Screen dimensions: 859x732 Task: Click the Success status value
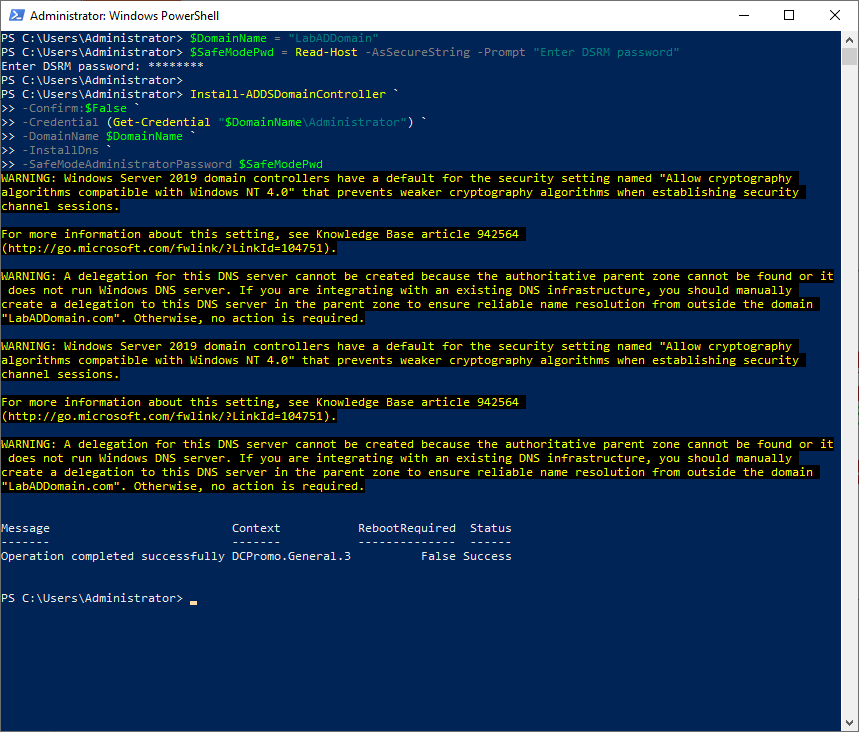(487, 556)
